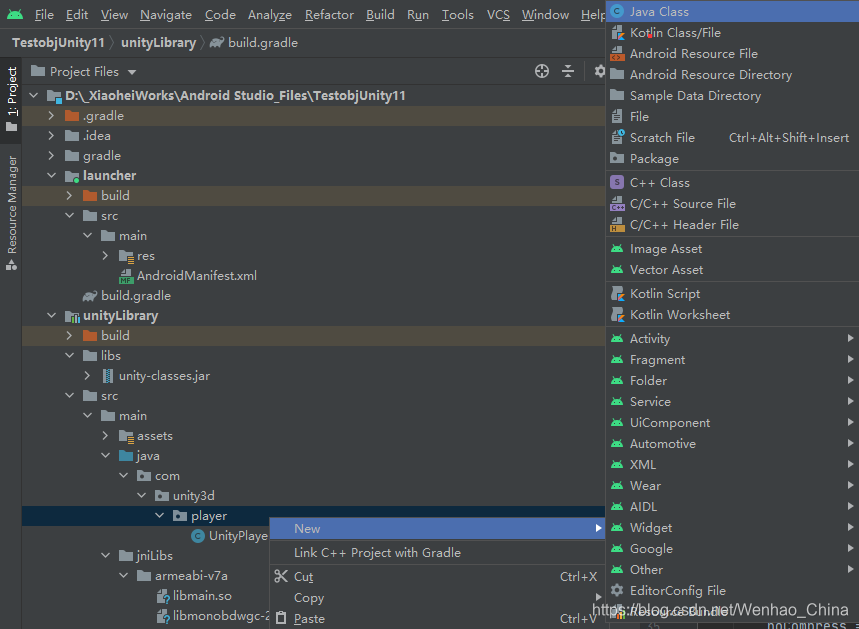The height and width of the screenshot is (629, 859).
Task: Open the Resource Manager side tool window
Action: 12,213
